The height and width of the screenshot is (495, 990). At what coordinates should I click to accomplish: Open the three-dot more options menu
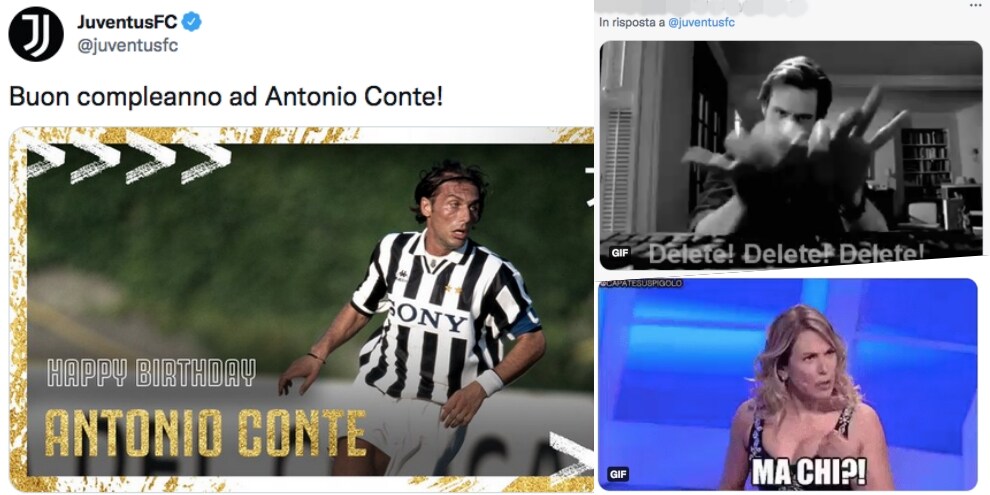coord(975,4)
